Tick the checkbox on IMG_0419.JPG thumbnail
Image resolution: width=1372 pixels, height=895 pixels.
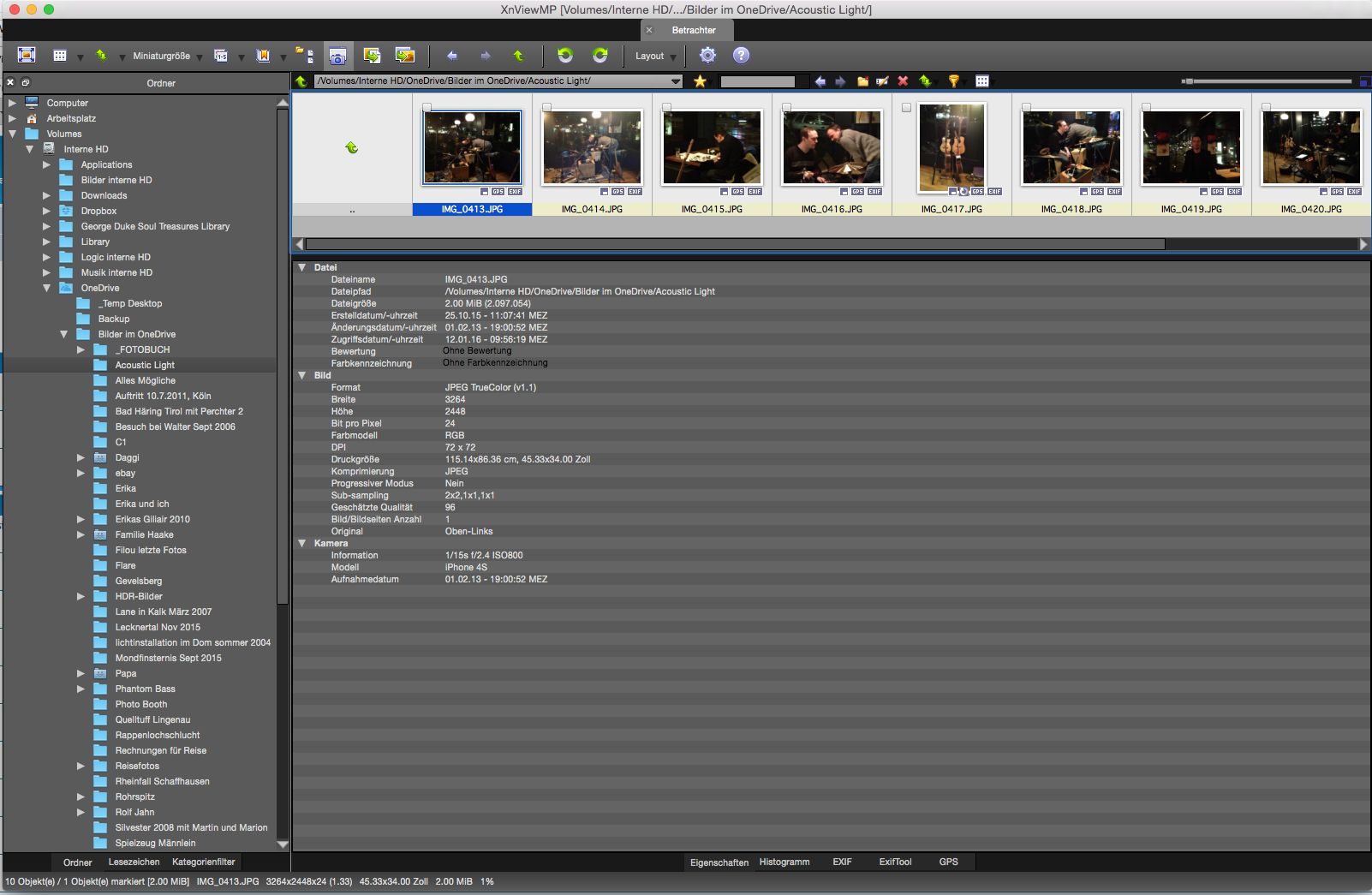(1146, 108)
